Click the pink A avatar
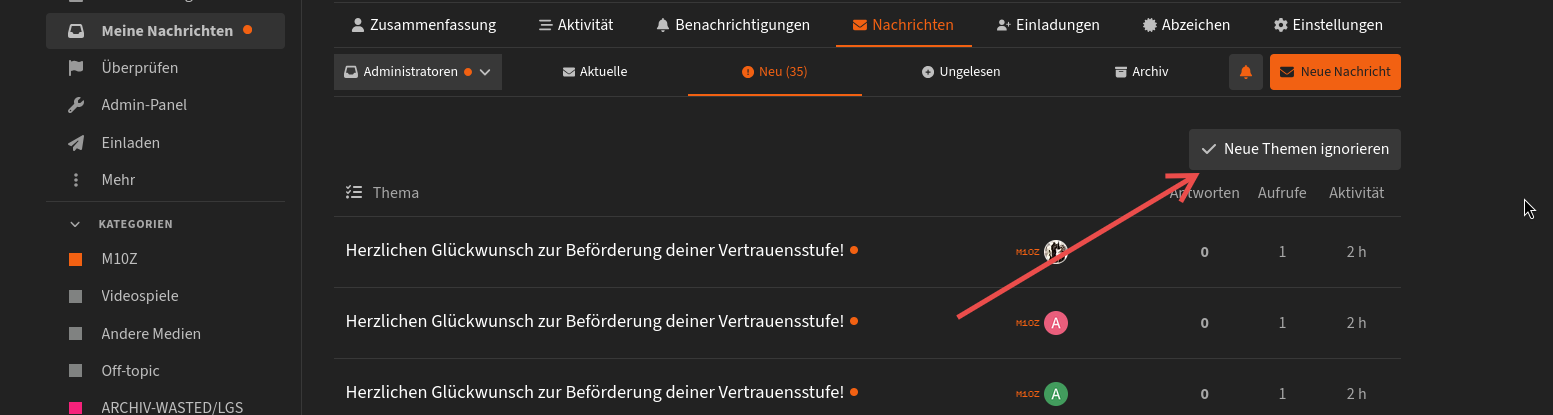The width and height of the screenshot is (1553, 415). pyautogui.click(x=1056, y=323)
